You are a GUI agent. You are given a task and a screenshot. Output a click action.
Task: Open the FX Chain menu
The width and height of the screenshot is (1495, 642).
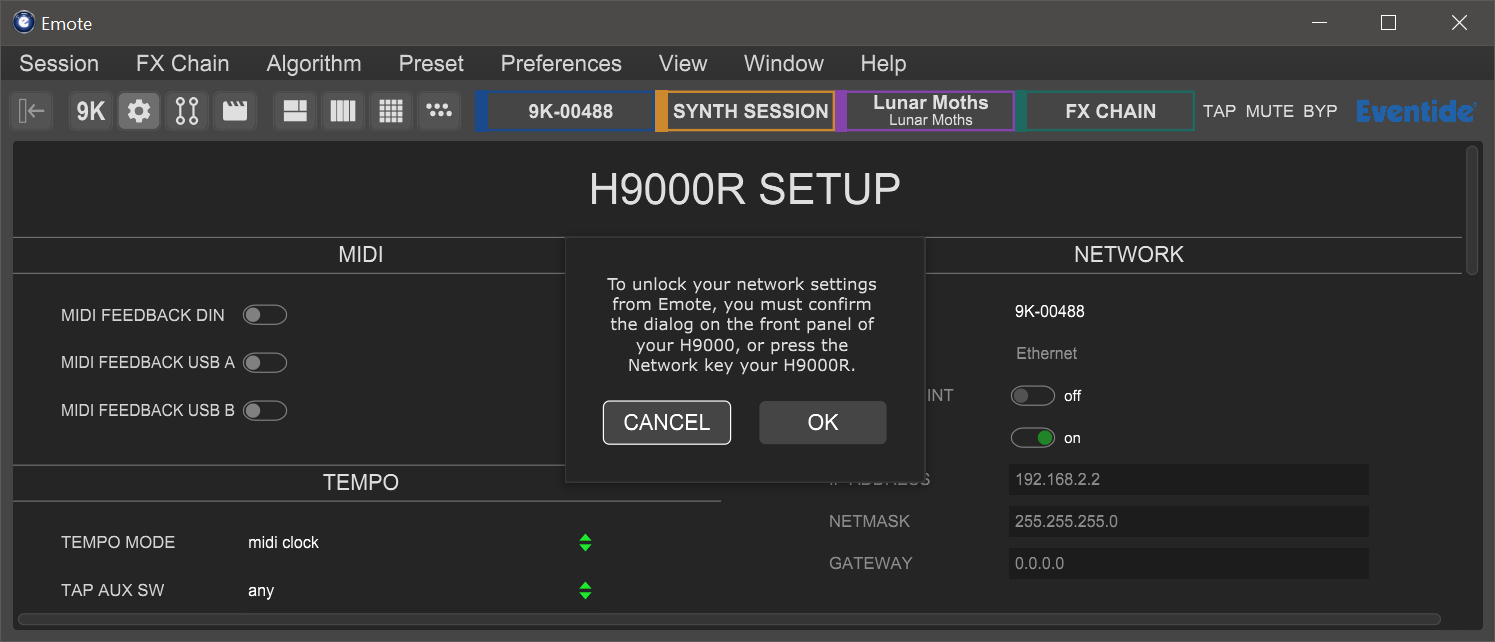(183, 64)
